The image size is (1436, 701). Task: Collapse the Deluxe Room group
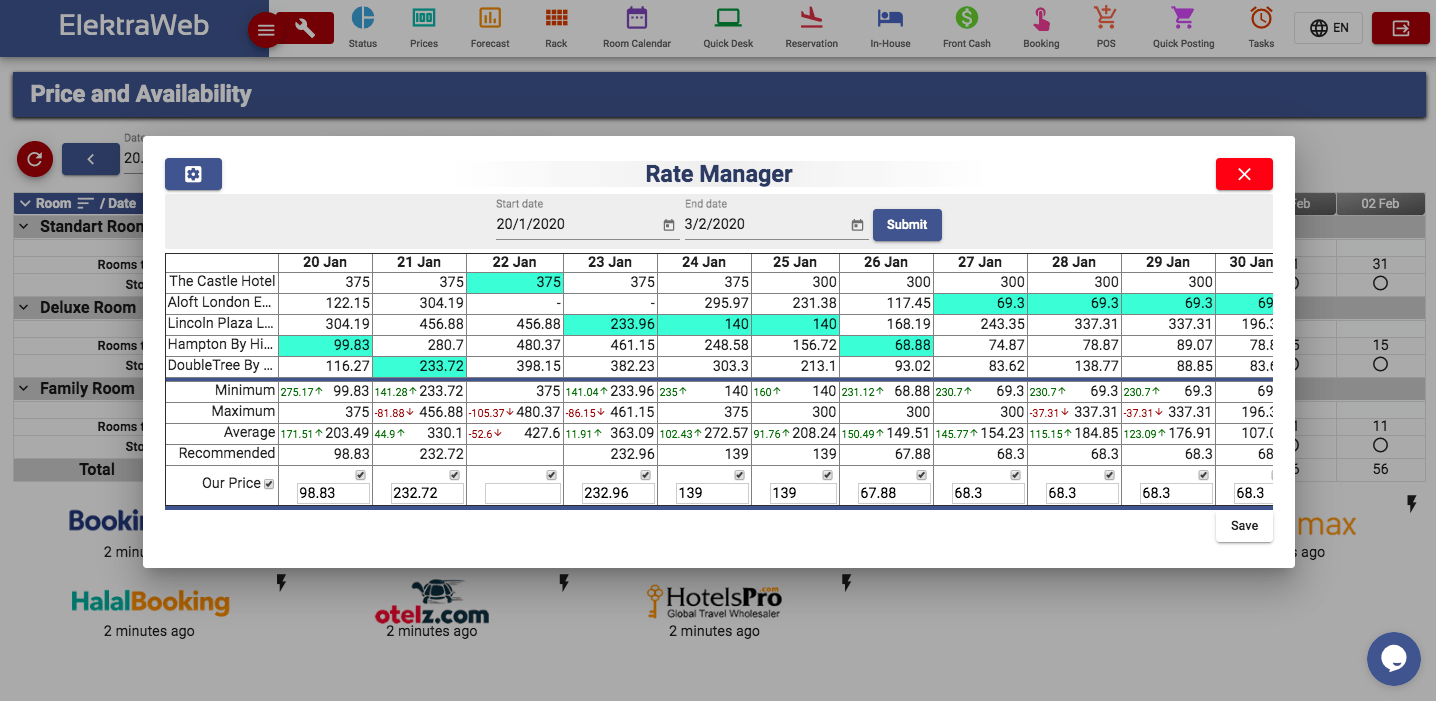click(26, 308)
